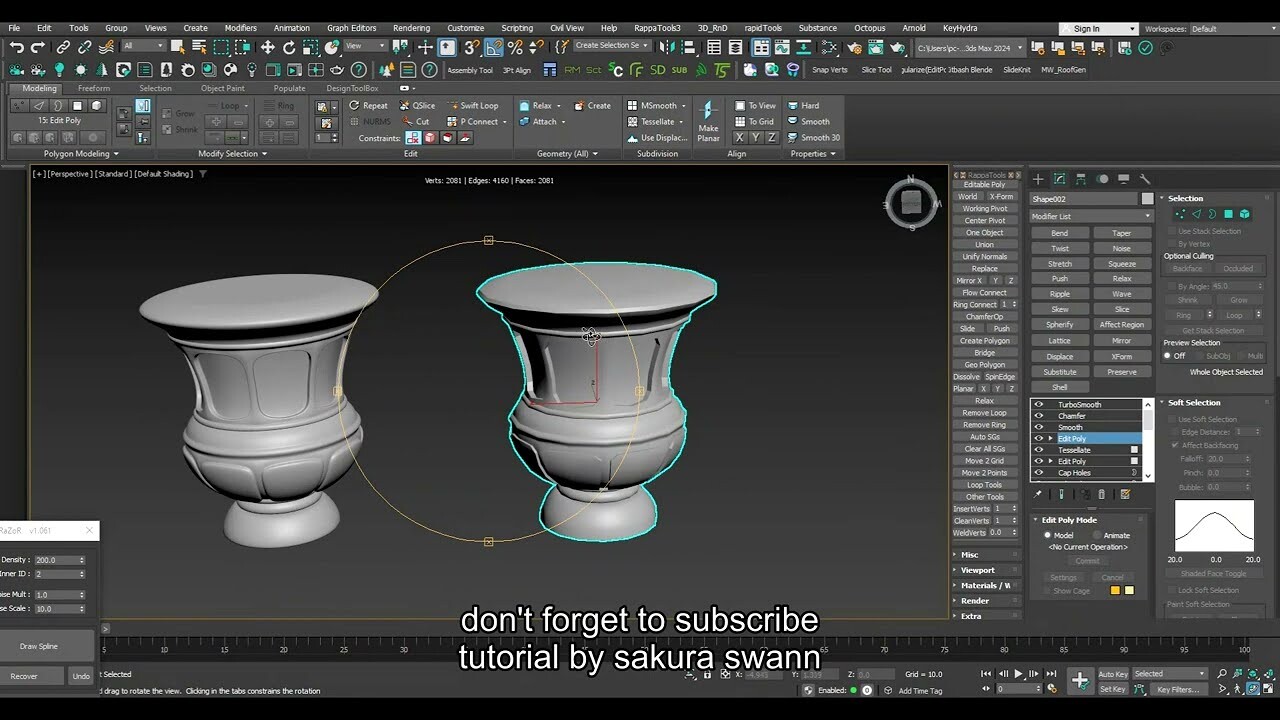Viewport: 1280px width, 720px height.
Task: Apply the Bend modifier button
Action: point(1060,233)
